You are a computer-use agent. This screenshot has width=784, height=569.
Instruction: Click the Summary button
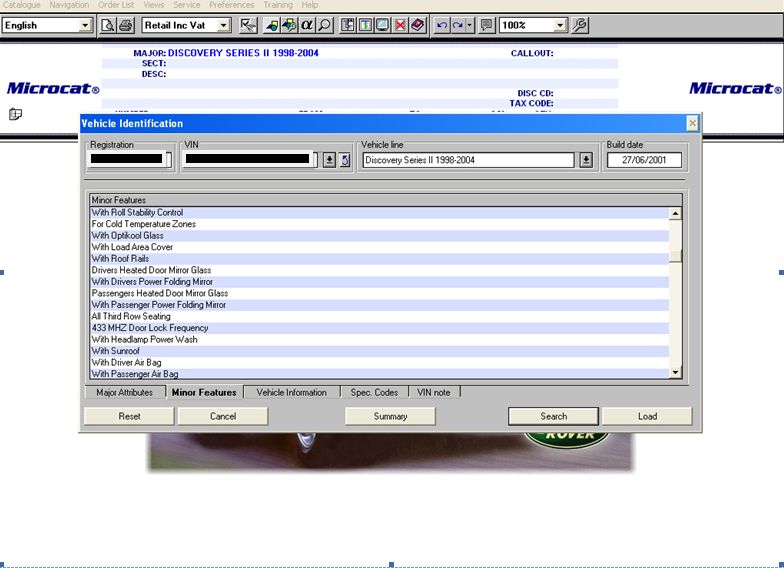click(390, 416)
